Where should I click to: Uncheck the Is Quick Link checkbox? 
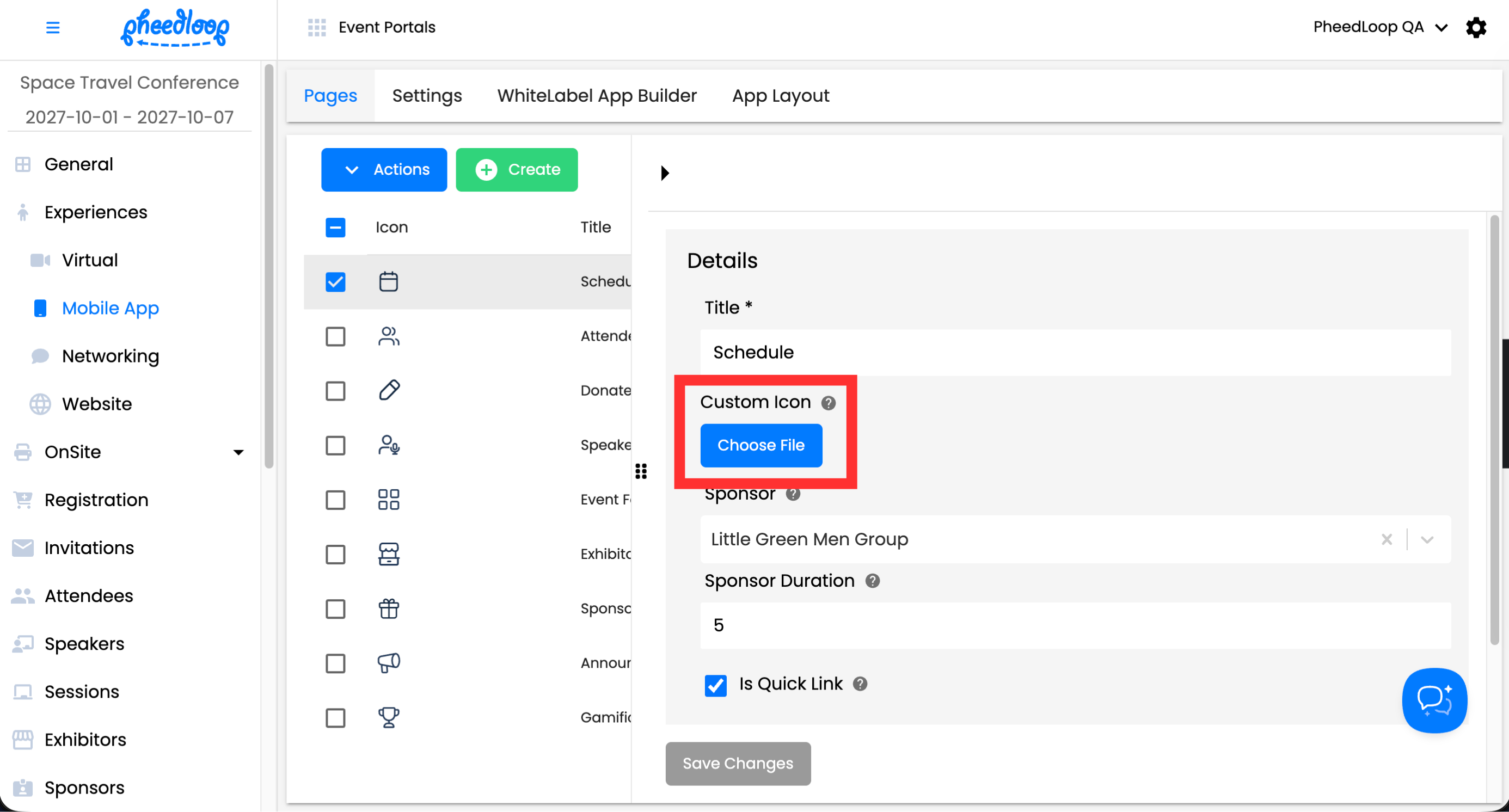pyautogui.click(x=715, y=684)
